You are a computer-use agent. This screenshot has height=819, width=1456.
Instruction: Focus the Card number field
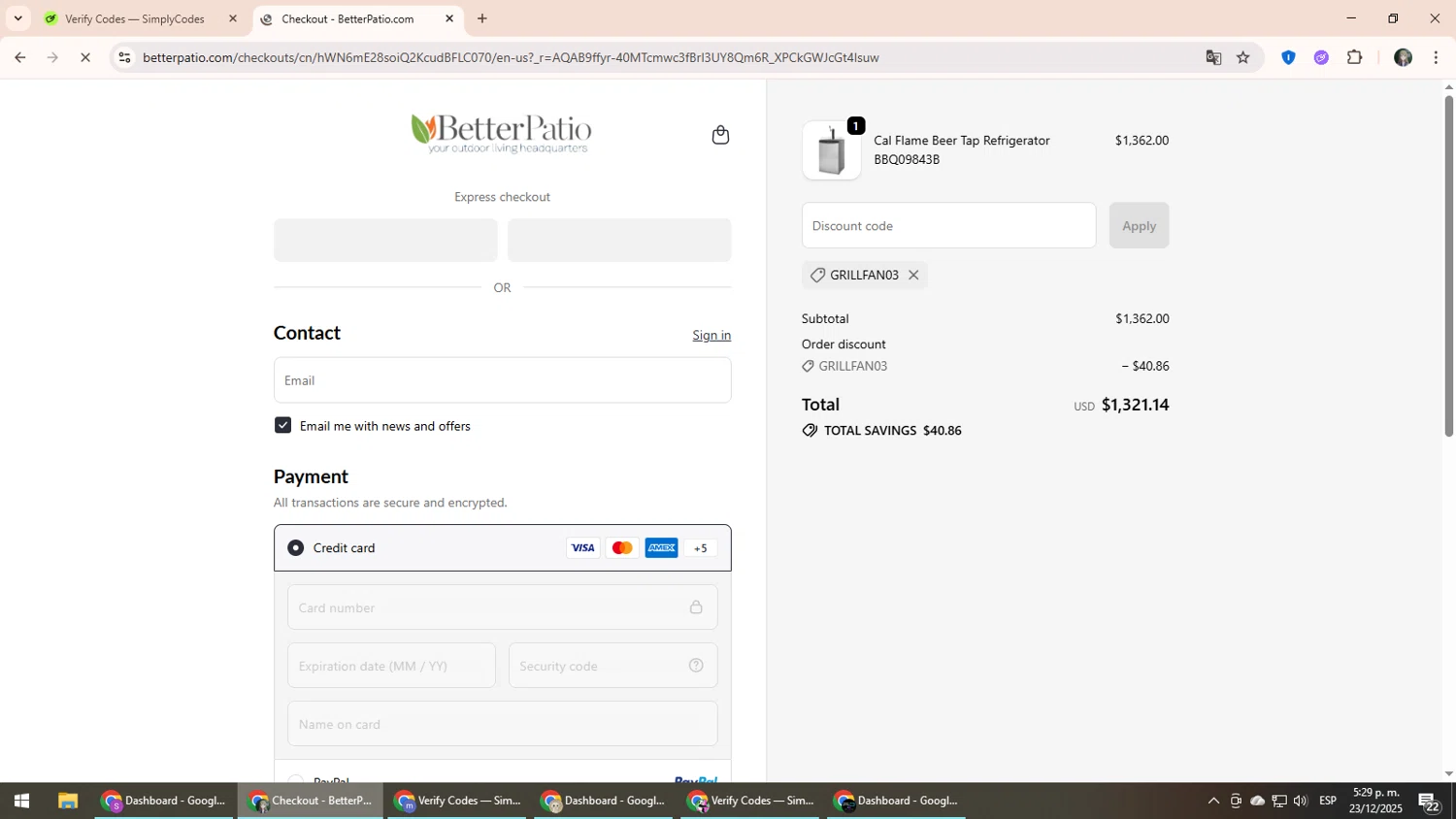click(502, 607)
